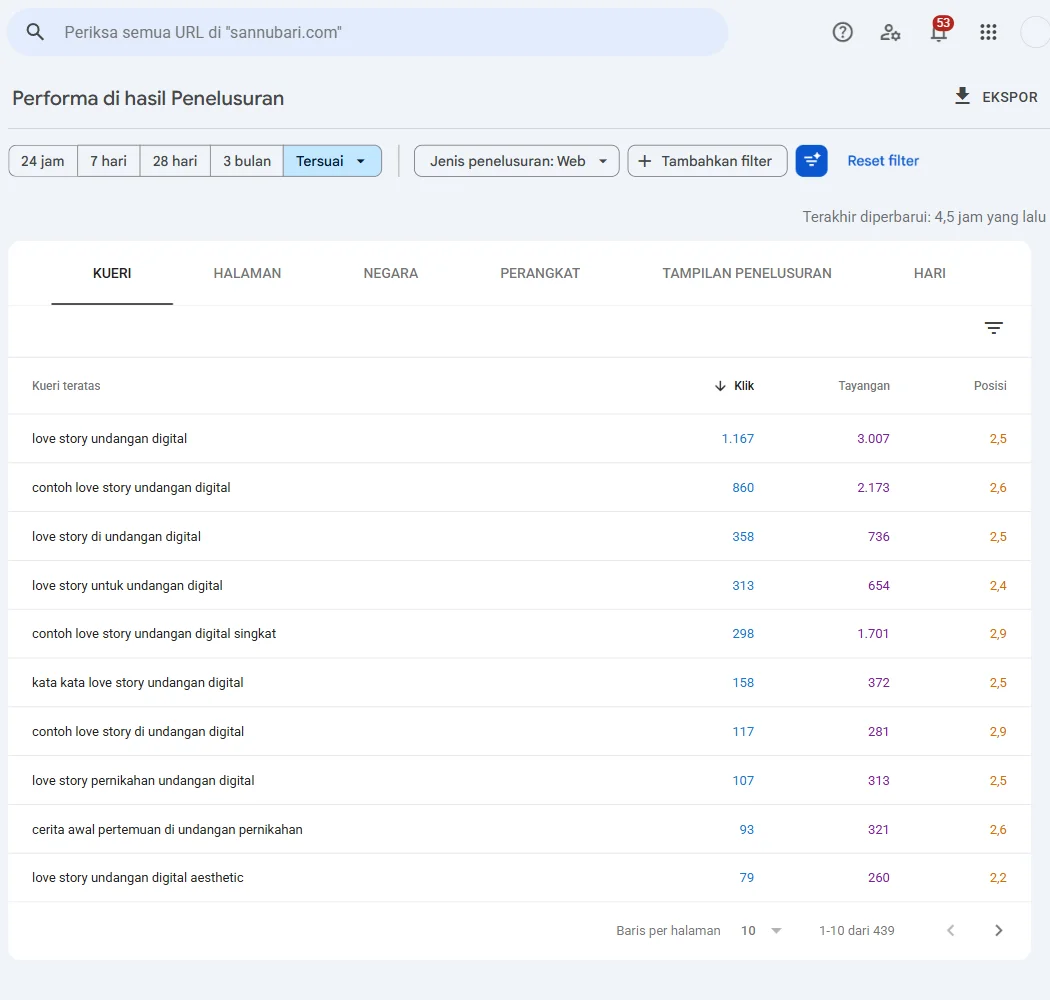Sort by Klik column header
The height and width of the screenshot is (1000, 1050).
pos(743,386)
